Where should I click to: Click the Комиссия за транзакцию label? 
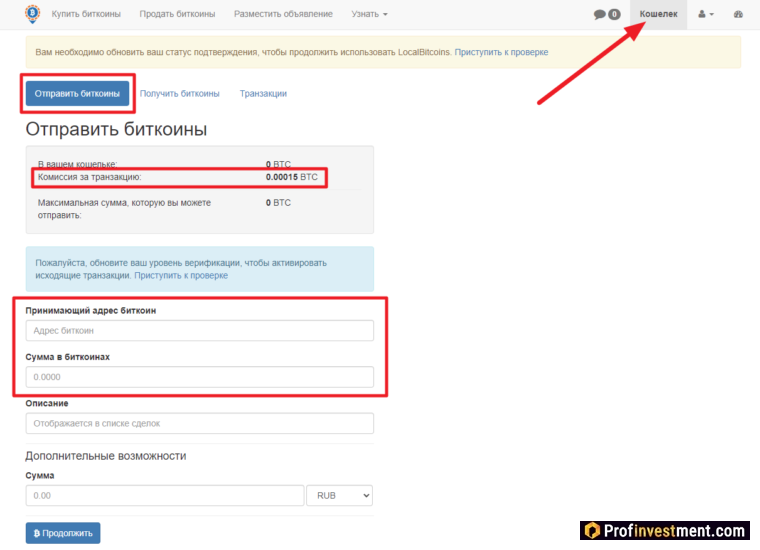pyautogui.click(x=90, y=177)
